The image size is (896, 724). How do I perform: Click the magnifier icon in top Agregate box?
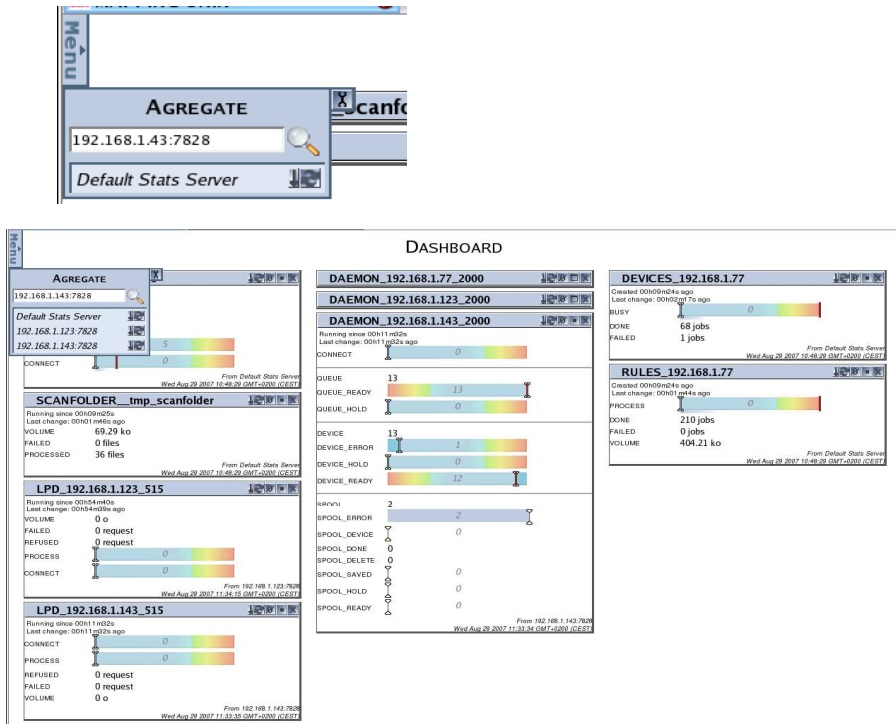(x=303, y=142)
